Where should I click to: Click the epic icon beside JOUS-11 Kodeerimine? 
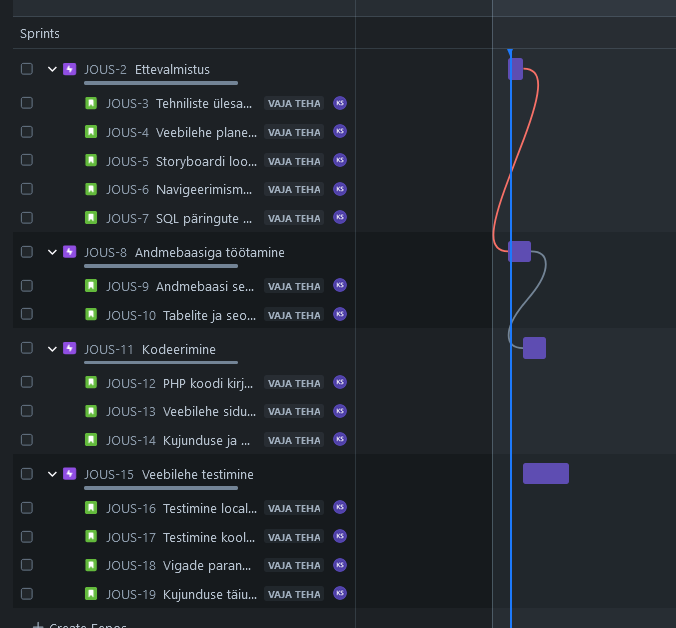click(69, 348)
